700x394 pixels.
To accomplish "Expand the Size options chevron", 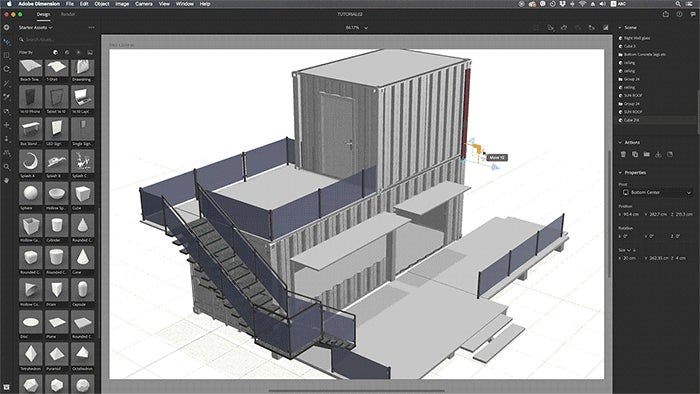I will [629, 250].
